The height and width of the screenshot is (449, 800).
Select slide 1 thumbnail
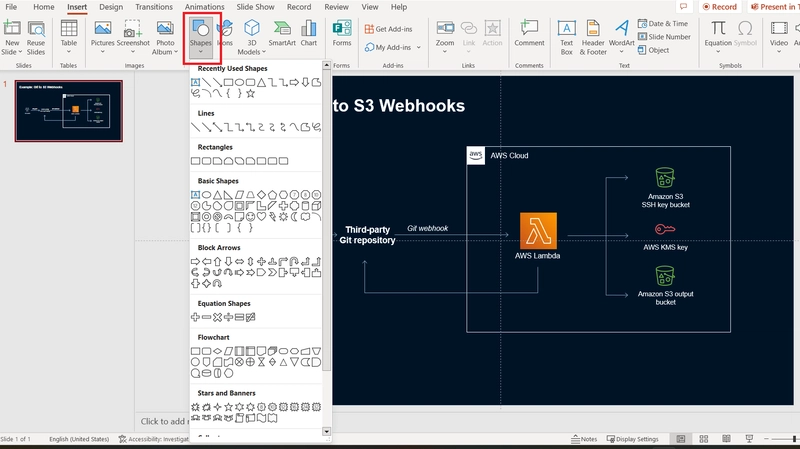[x=68, y=111]
